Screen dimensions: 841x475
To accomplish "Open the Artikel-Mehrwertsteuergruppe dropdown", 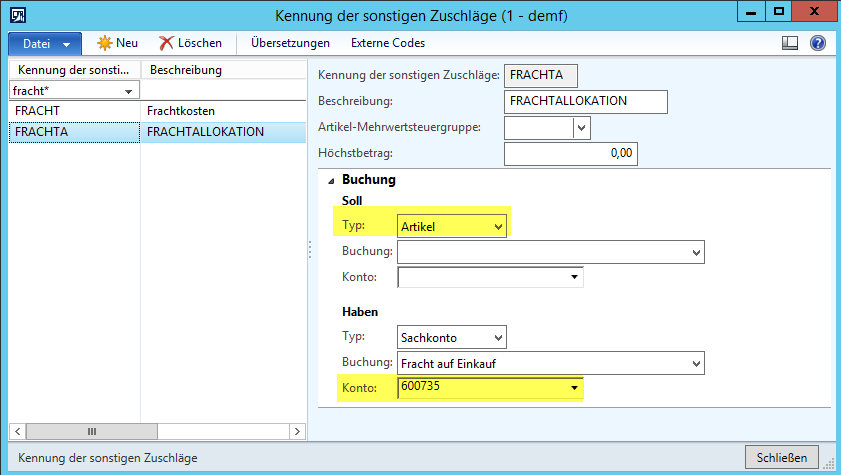I will coord(581,128).
